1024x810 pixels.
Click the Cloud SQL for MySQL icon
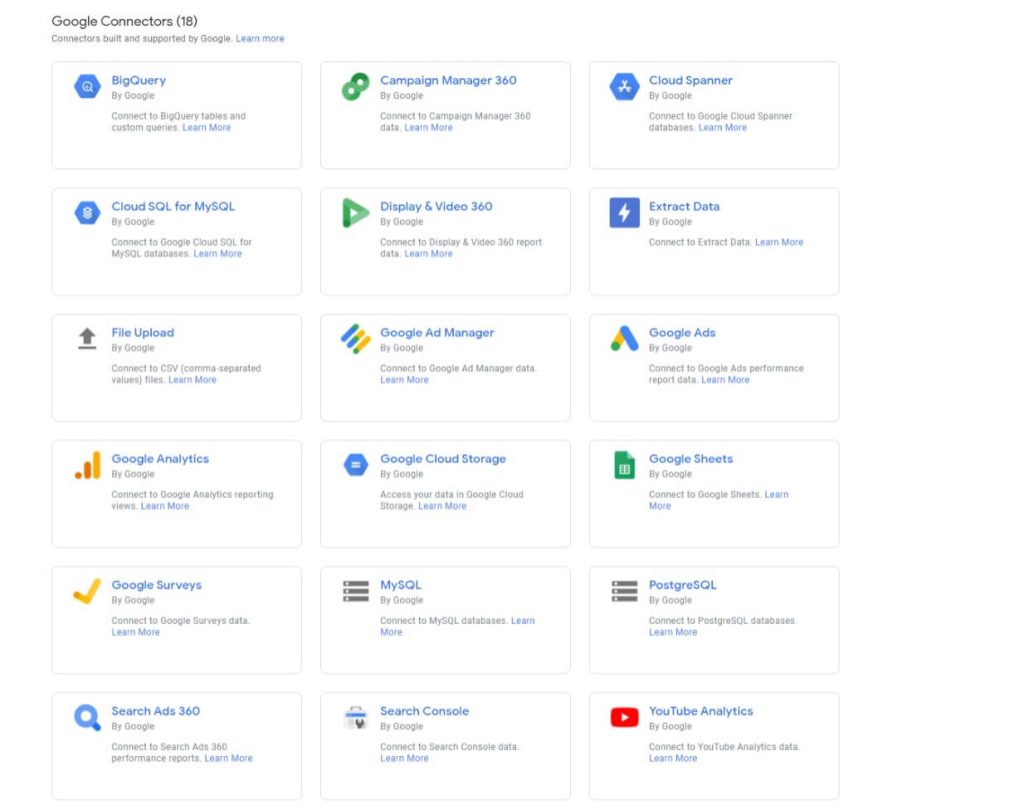(87, 212)
